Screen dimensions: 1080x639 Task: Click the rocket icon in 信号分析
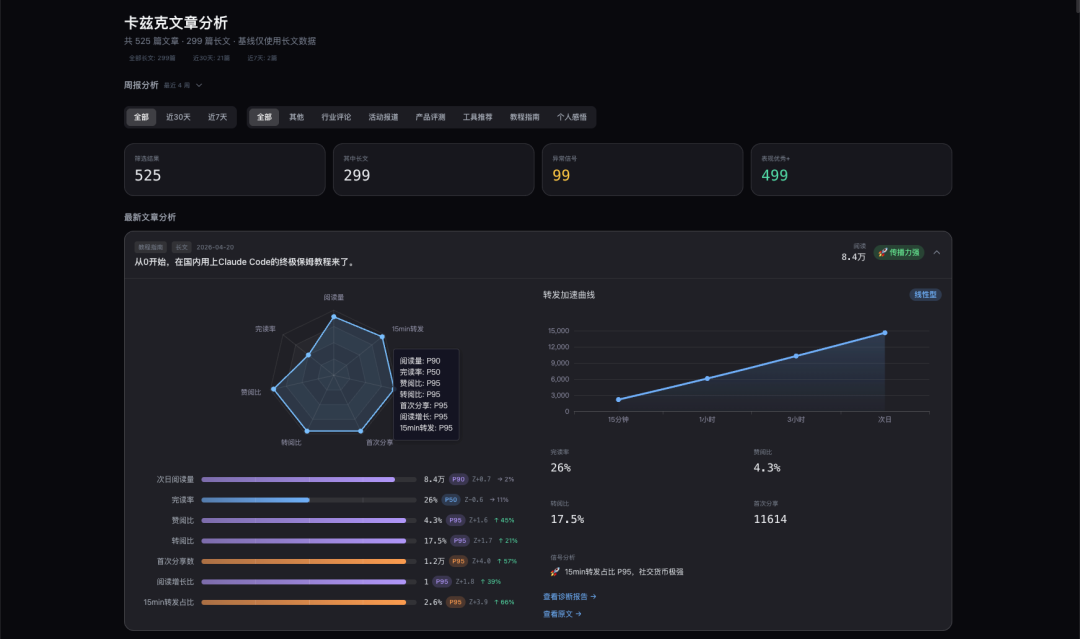555,572
